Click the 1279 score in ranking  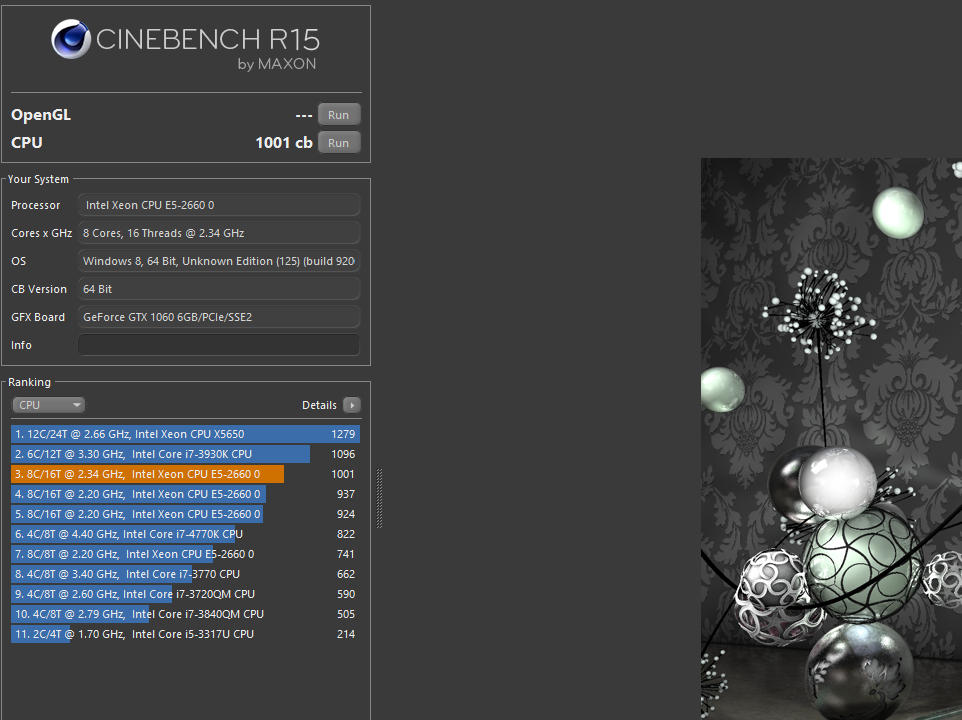(343, 434)
